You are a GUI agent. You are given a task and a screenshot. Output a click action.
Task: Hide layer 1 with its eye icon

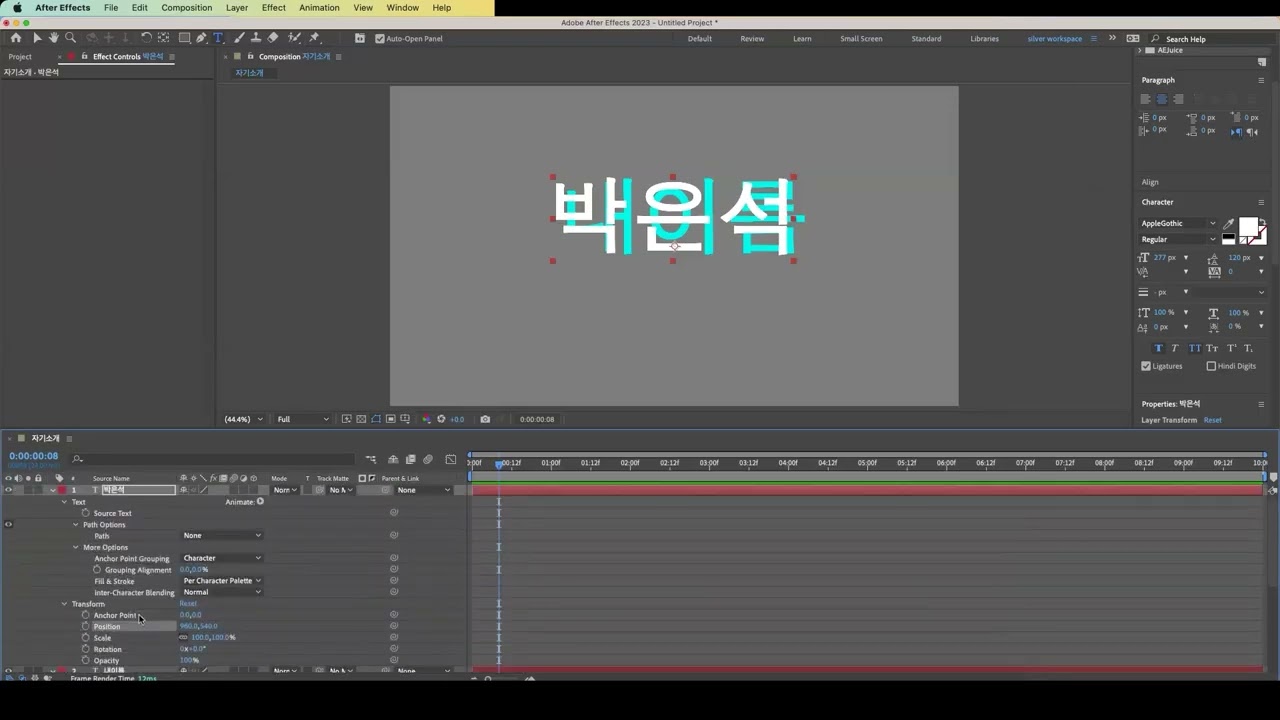pos(8,490)
